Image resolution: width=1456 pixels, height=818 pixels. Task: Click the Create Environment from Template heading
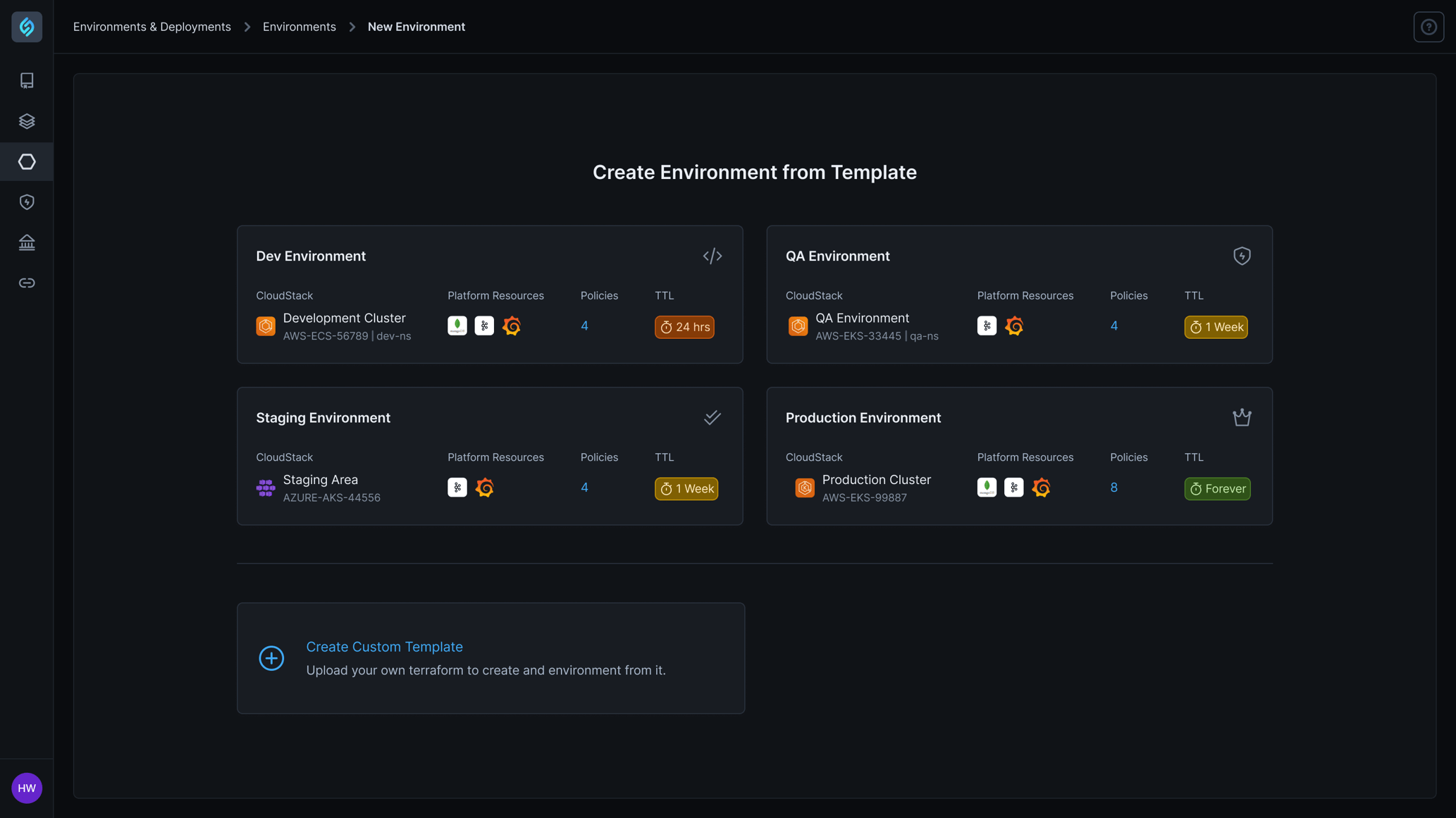point(755,173)
